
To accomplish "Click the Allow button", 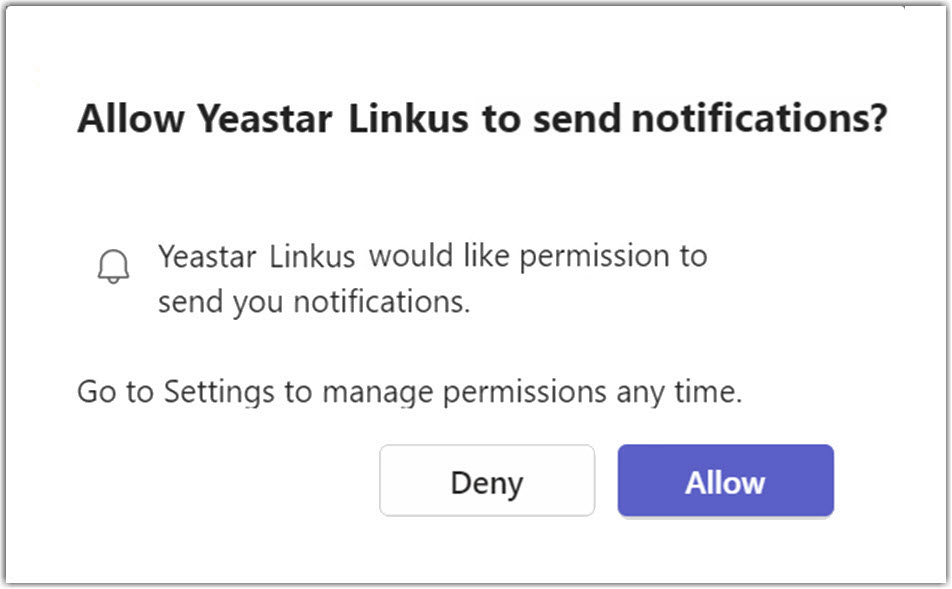I will click(x=725, y=482).
